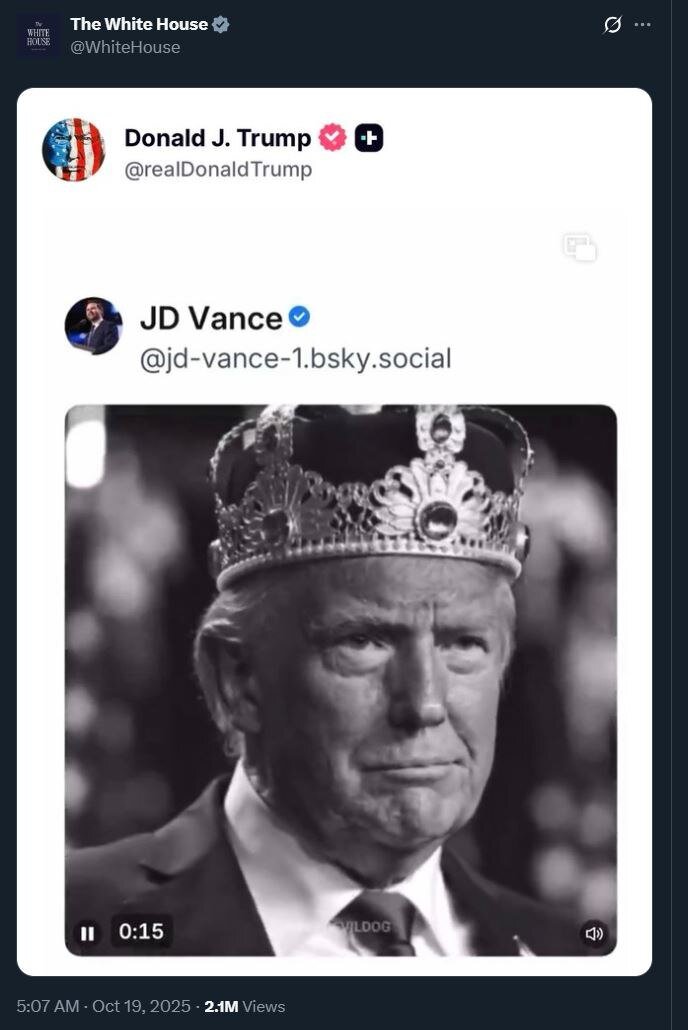Screen dimensions: 688x1030
Task: Click the @jd-vance-1.bsky.social handle
Action: [295, 358]
